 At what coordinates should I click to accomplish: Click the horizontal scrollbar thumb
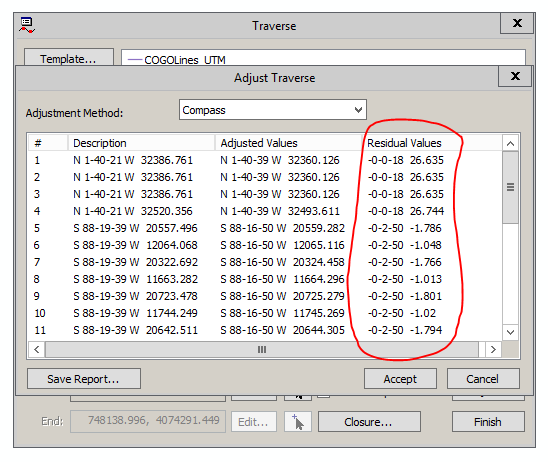(262, 349)
